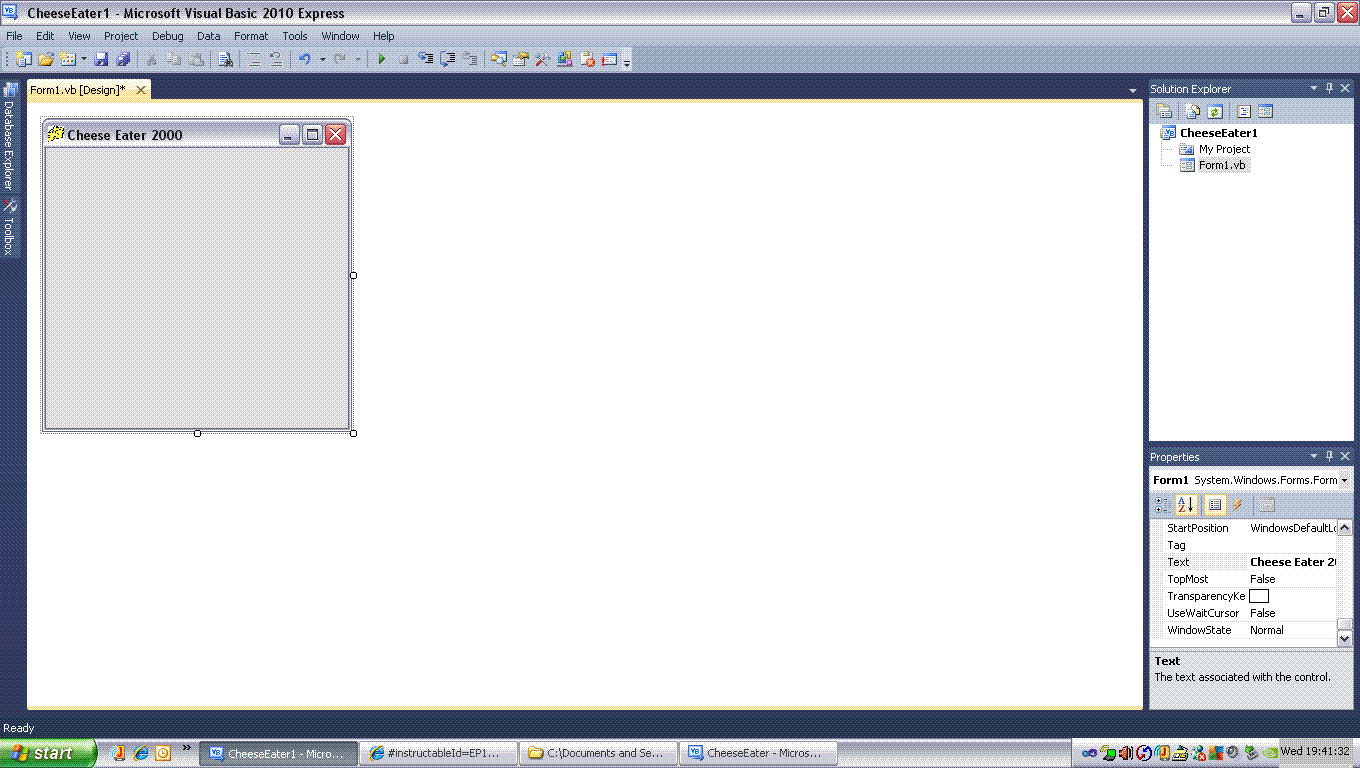
Task: Open the Debug menu
Action: (x=168, y=36)
